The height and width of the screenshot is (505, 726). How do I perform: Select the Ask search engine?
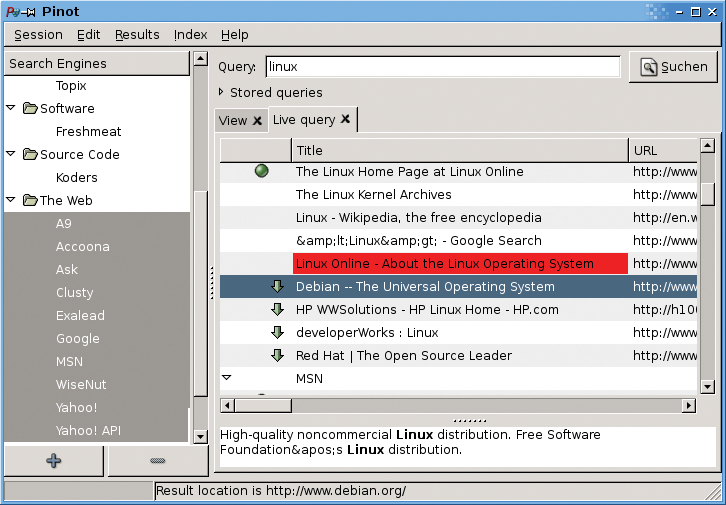tap(67, 269)
